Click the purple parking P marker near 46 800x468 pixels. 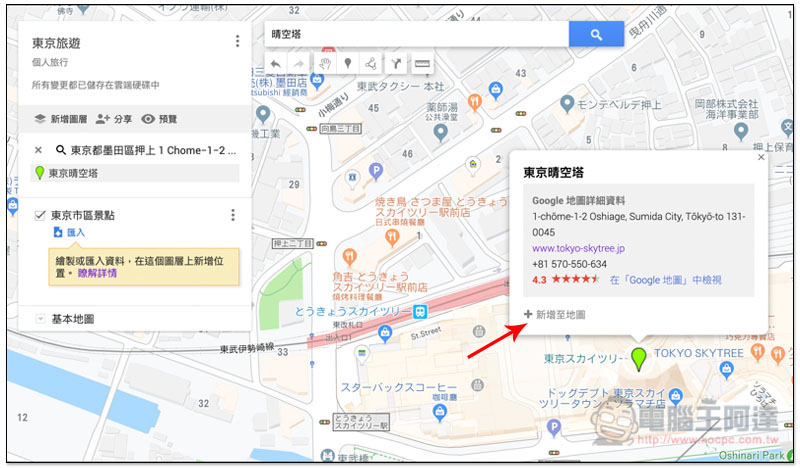tap(376, 171)
